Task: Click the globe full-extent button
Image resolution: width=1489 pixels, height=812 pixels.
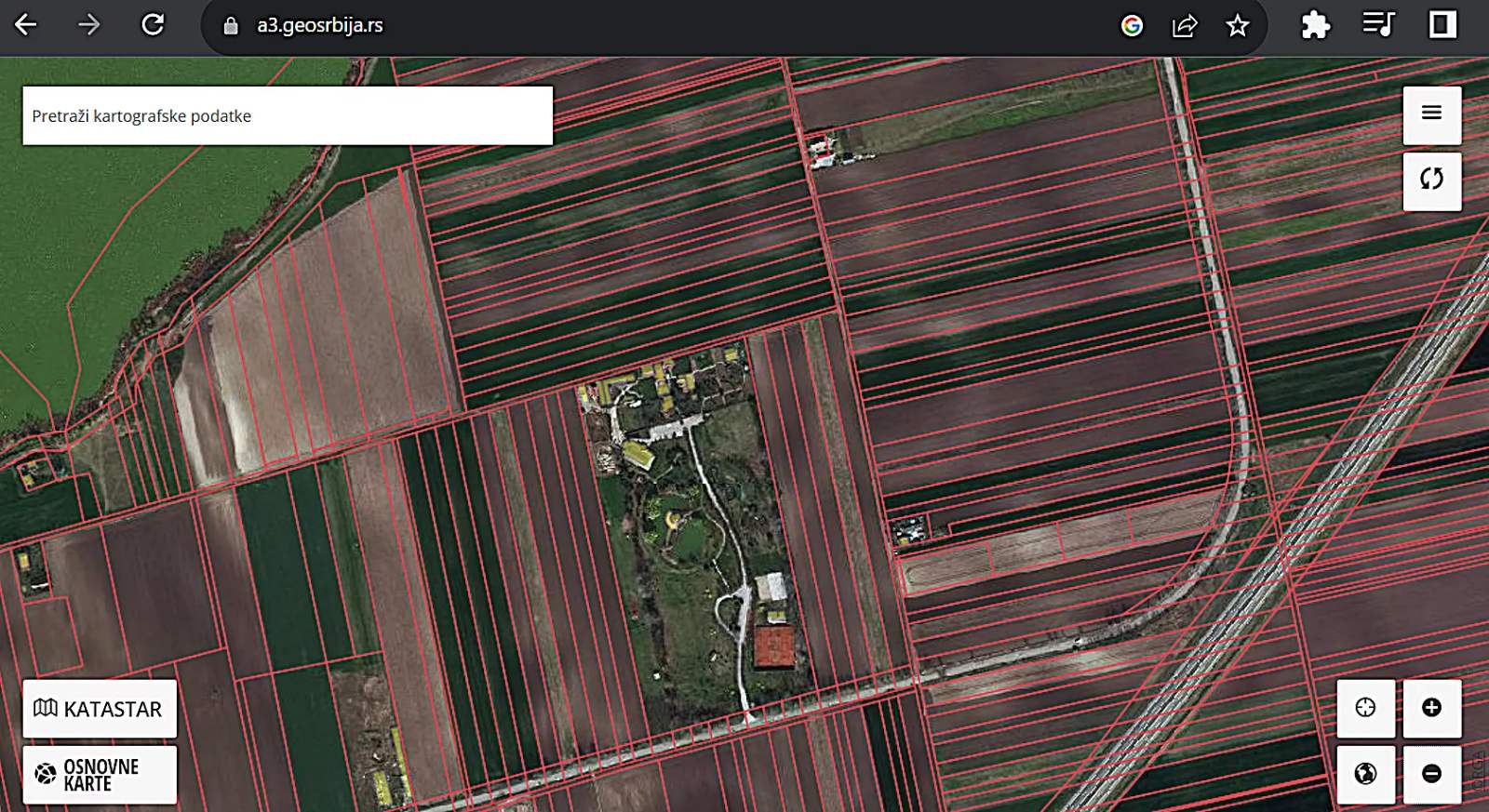Action: 1365,774
